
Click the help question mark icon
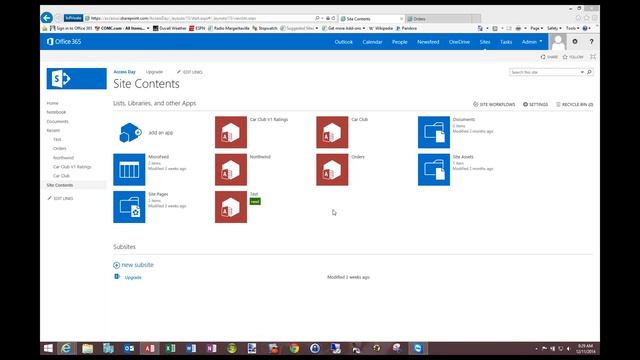pyautogui.click(x=591, y=42)
